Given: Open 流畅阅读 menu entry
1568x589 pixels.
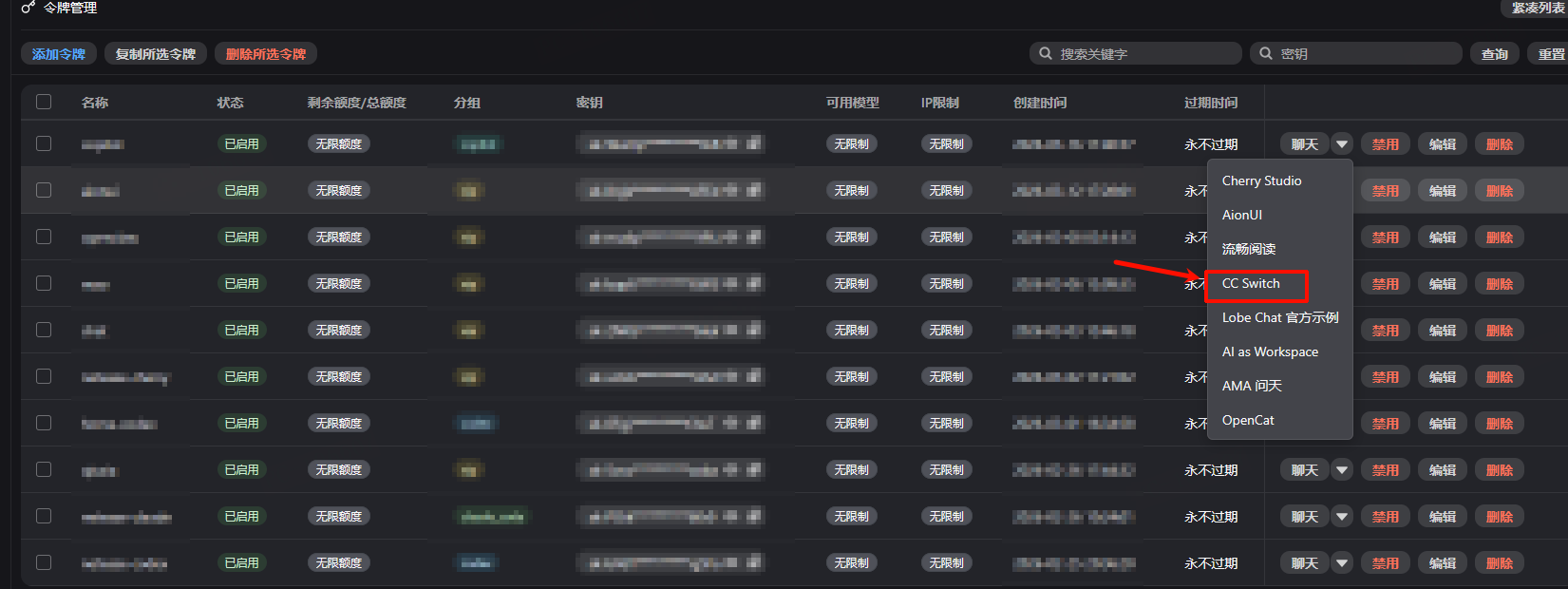Looking at the screenshot, I should 1249,249.
